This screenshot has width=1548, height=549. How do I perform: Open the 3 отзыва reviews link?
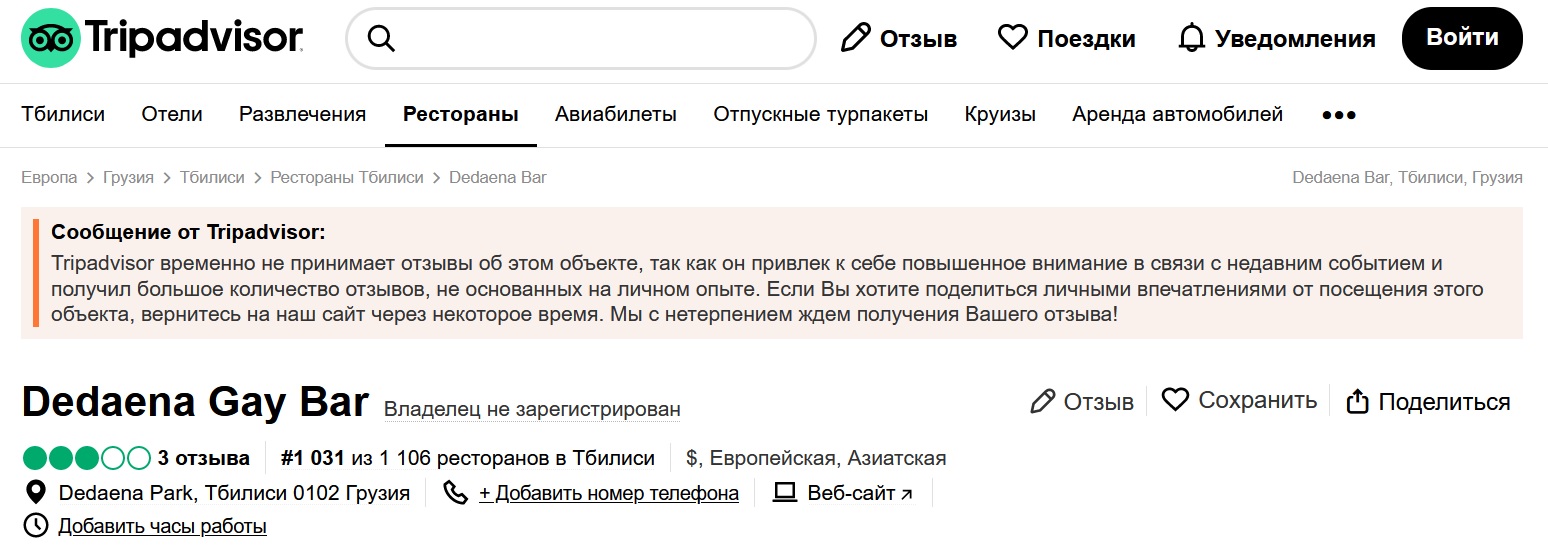(x=204, y=459)
